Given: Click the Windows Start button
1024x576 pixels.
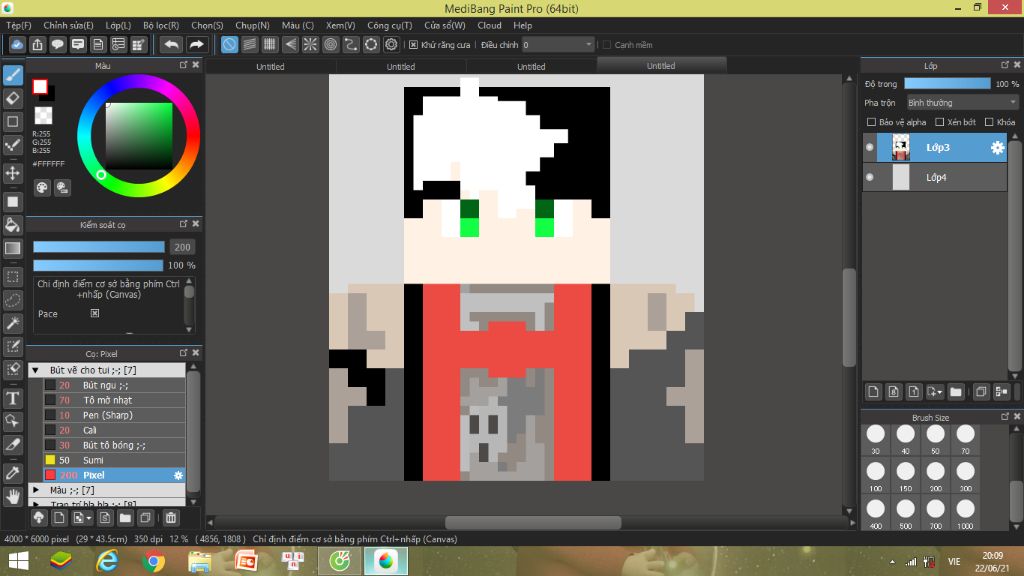Looking at the screenshot, I should tap(18, 561).
